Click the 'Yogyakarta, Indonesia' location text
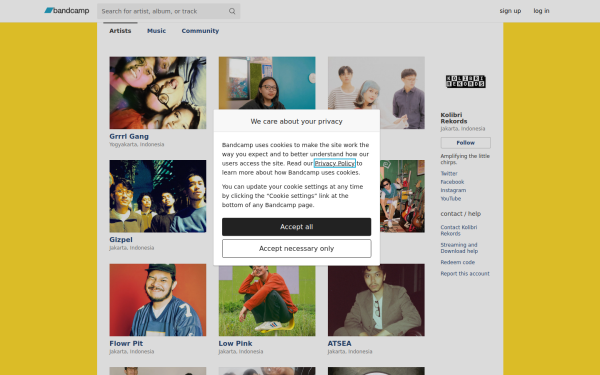The height and width of the screenshot is (375, 600). point(137,144)
